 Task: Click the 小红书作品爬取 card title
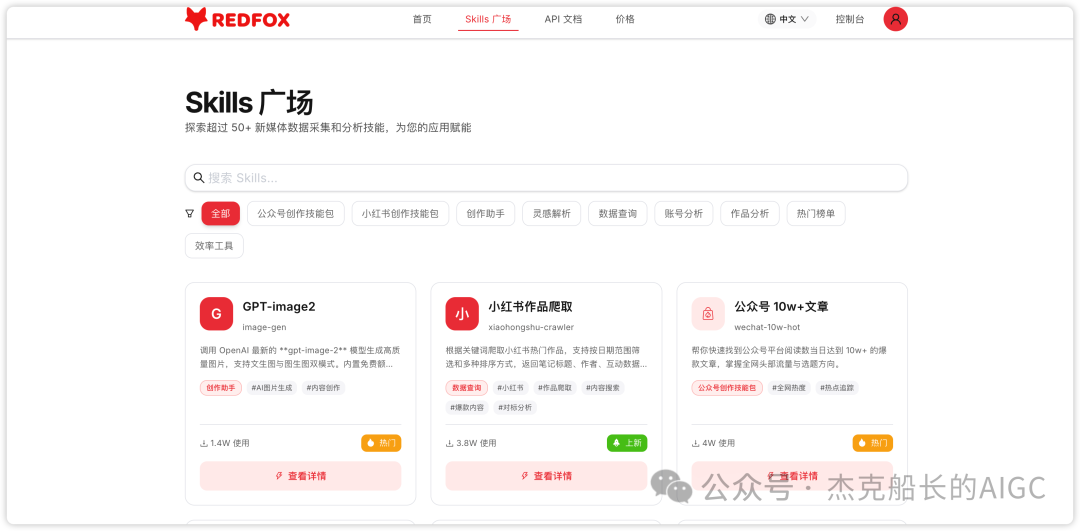[530, 306]
